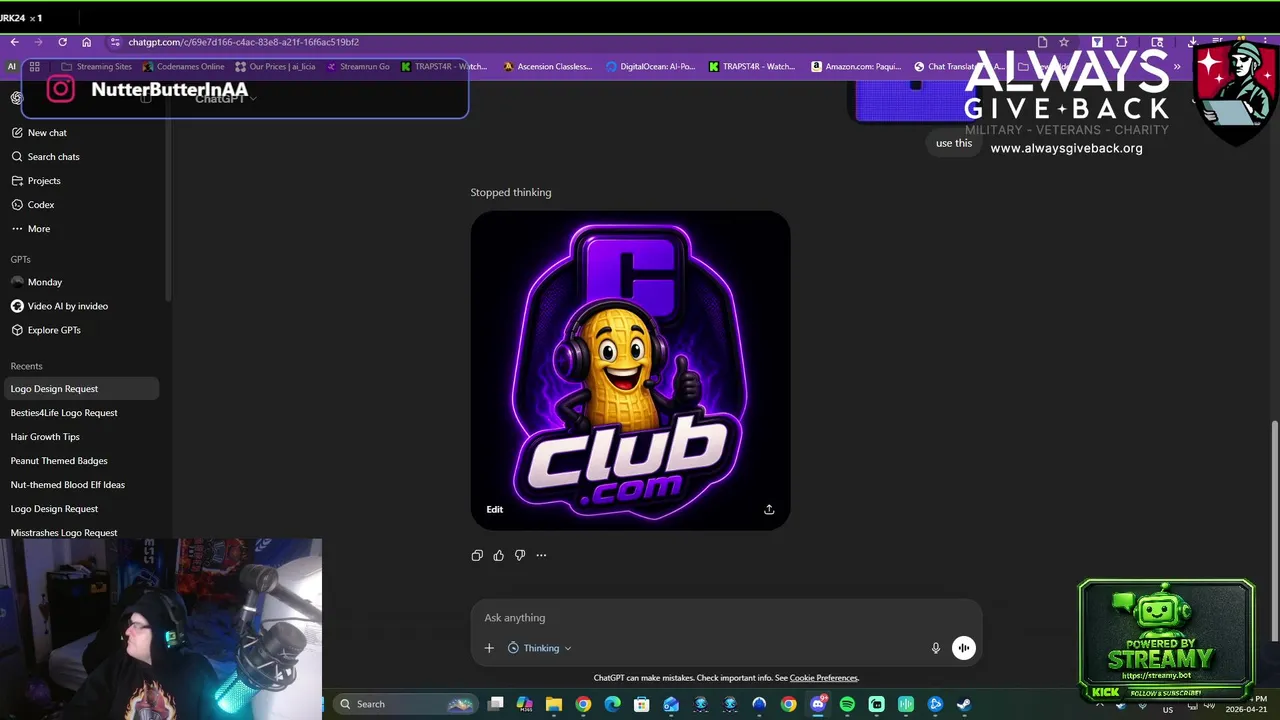Open more actions for the response
Image resolution: width=1280 pixels, height=720 pixels.
541,555
